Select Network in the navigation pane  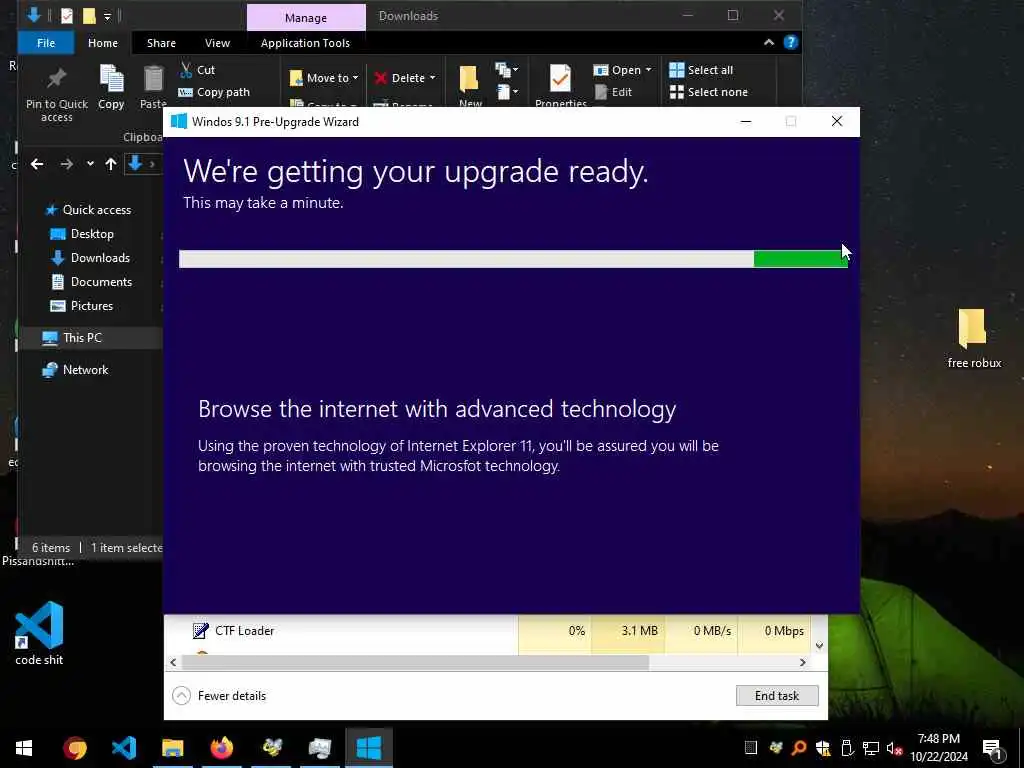[x=75, y=370]
